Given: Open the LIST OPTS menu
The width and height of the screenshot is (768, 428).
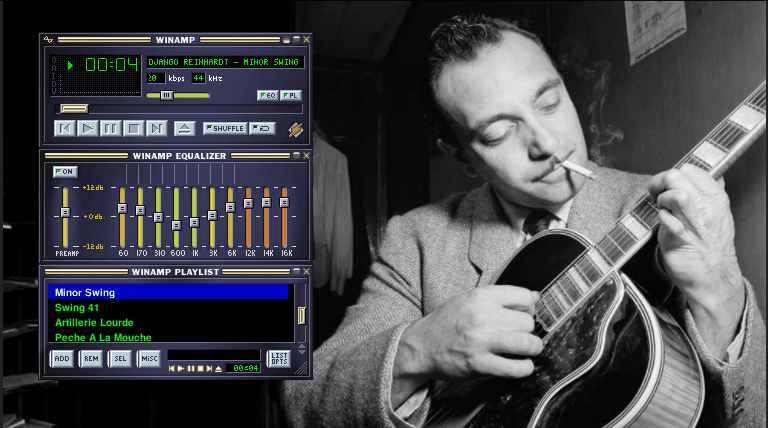Looking at the screenshot, I should click(278, 358).
